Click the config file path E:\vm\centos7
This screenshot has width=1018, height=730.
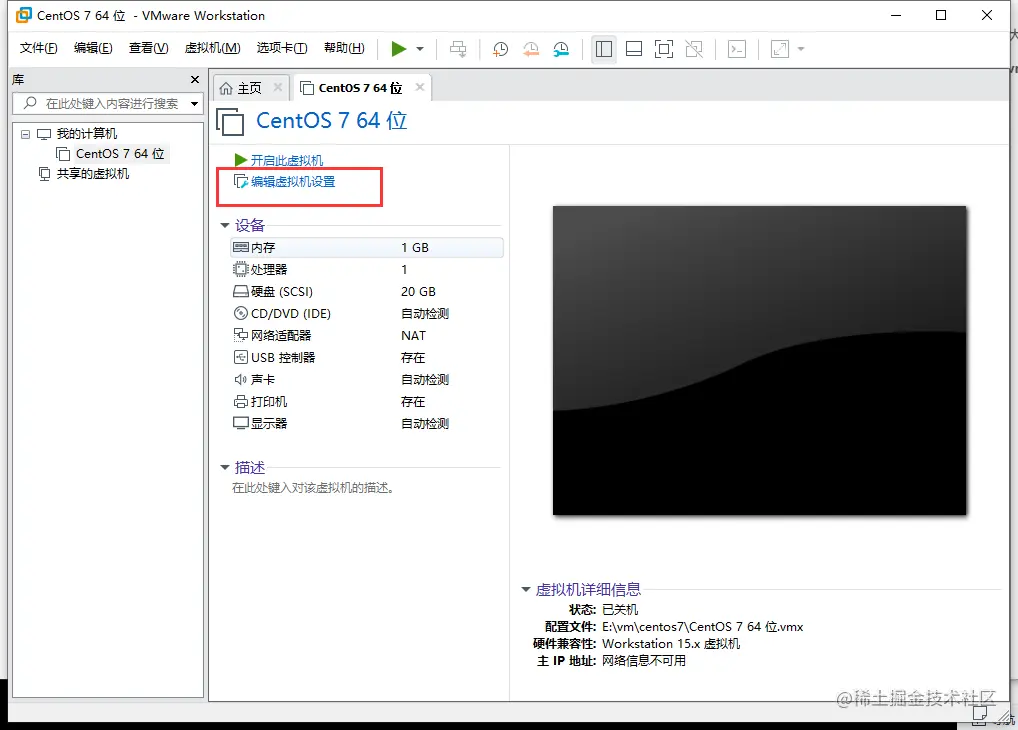pos(702,627)
